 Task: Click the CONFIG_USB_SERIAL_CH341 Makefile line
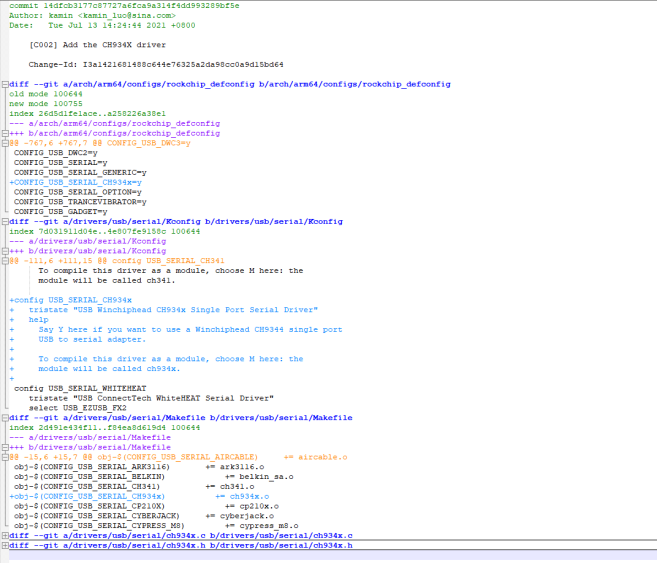tap(134, 487)
